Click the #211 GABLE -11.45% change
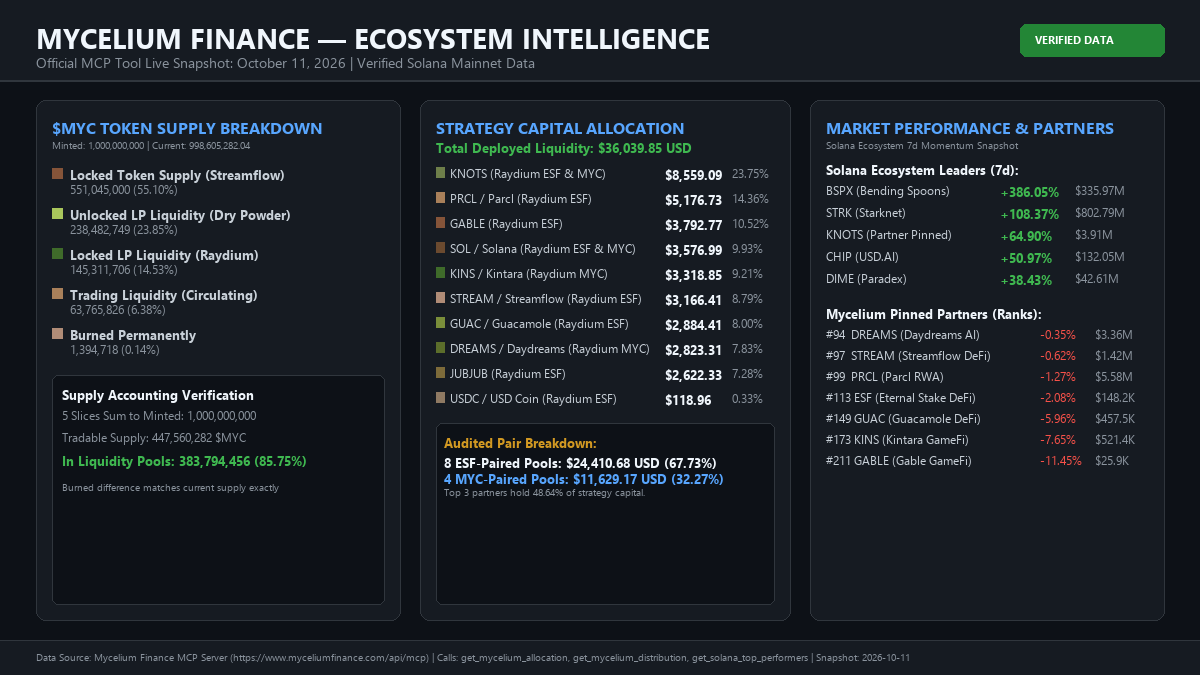 click(1061, 461)
